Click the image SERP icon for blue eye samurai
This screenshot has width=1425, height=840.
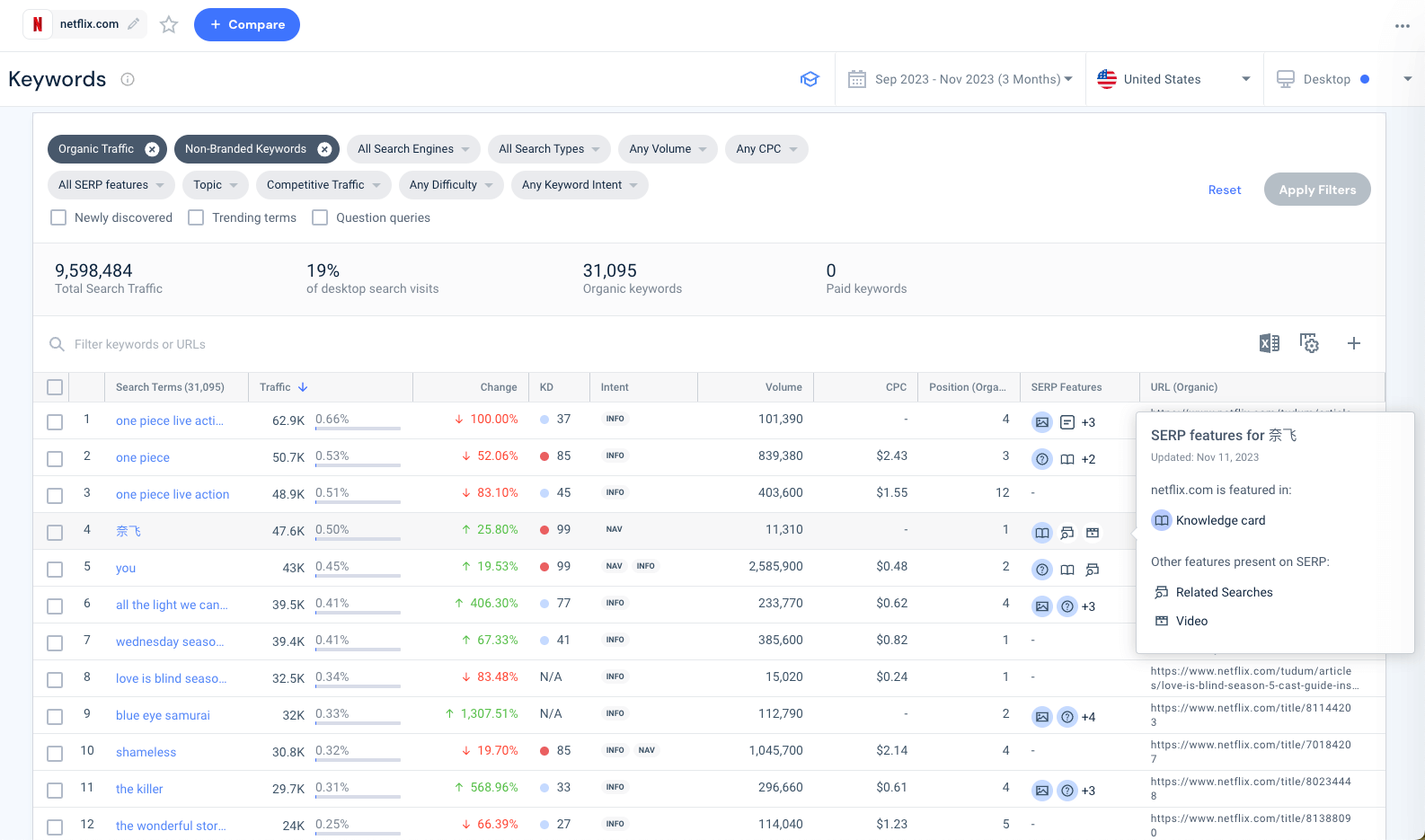point(1042,717)
